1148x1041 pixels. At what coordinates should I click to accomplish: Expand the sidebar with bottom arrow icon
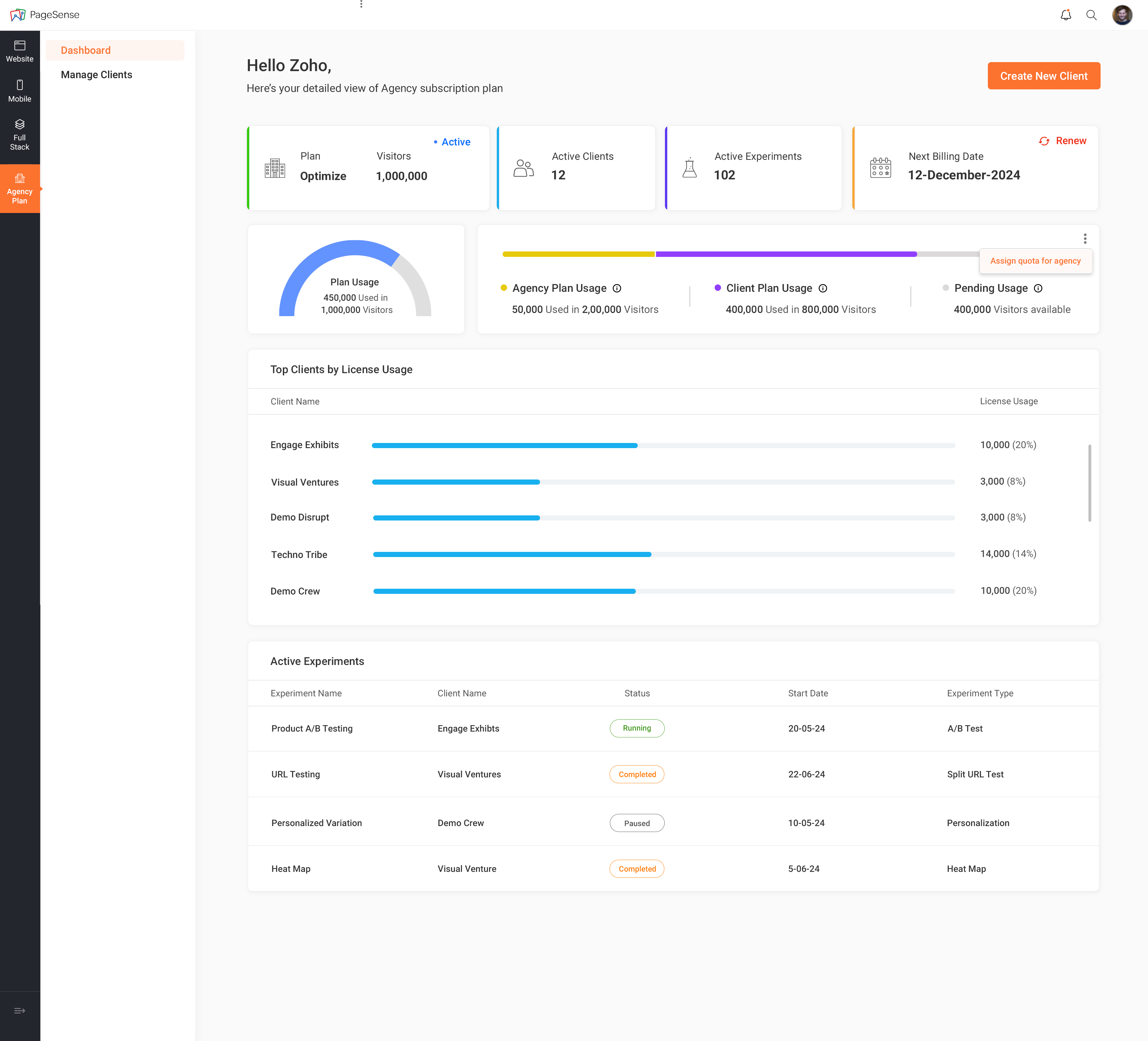pos(20,1011)
